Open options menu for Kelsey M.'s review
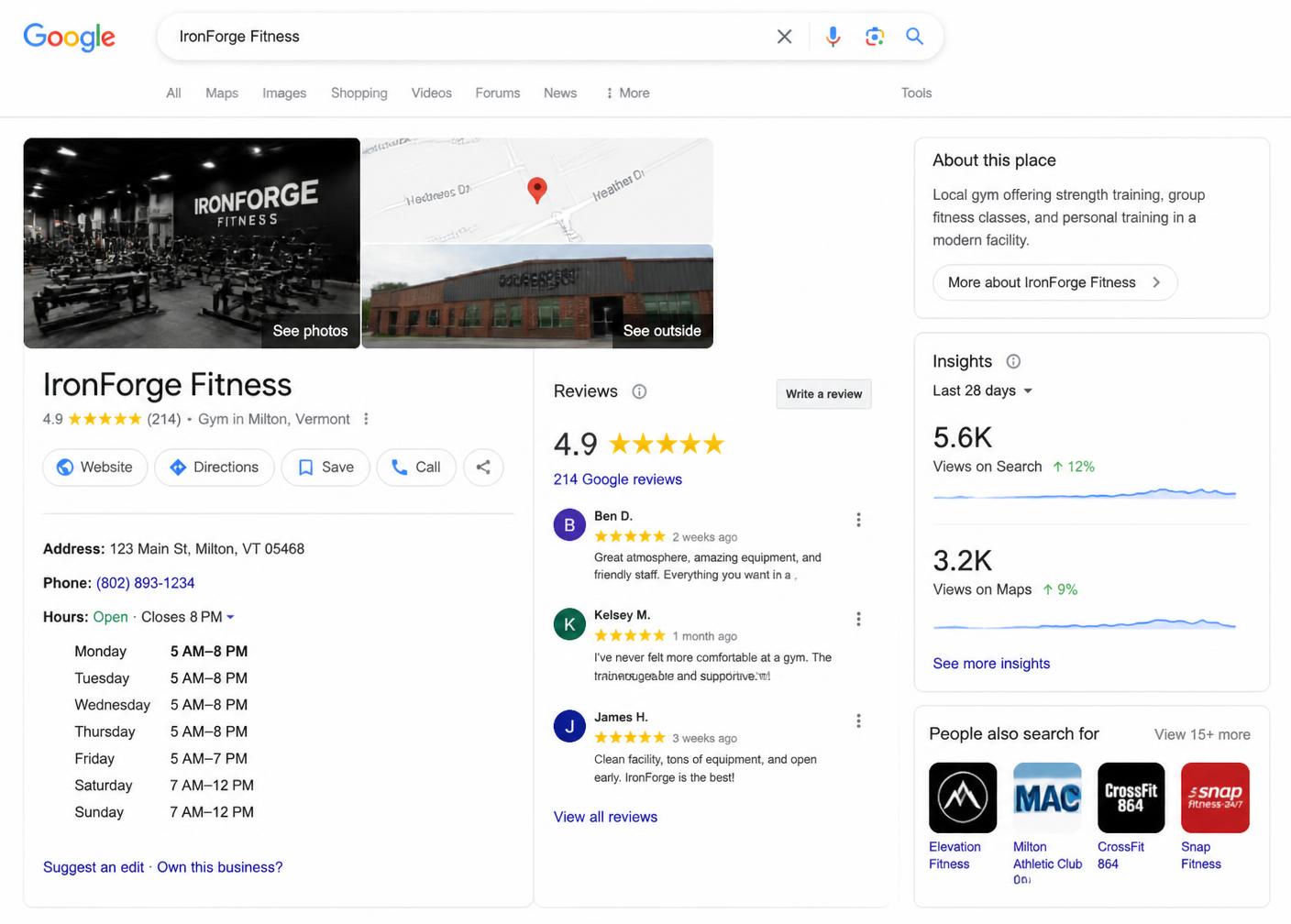The width and height of the screenshot is (1291, 924). coord(858,619)
